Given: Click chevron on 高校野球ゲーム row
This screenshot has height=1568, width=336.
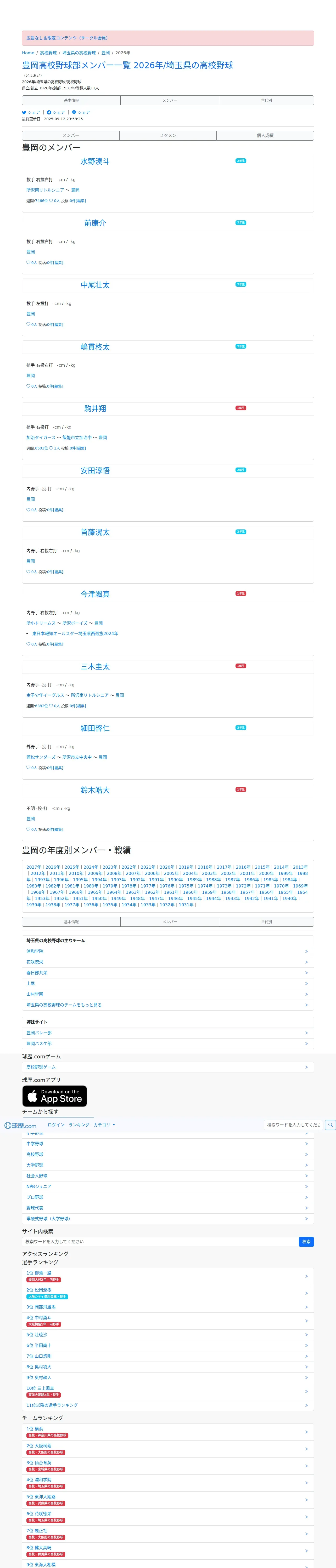Looking at the screenshot, I should click(306, 1067).
